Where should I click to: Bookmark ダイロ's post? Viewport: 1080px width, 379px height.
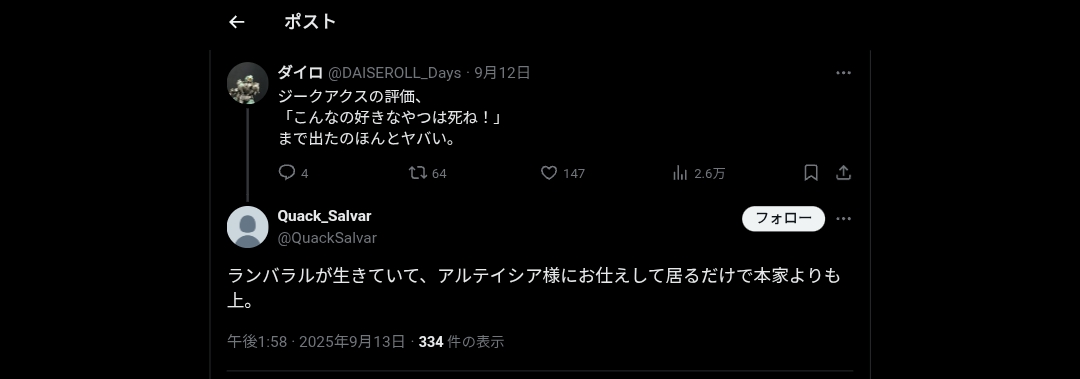pos(811,172)
